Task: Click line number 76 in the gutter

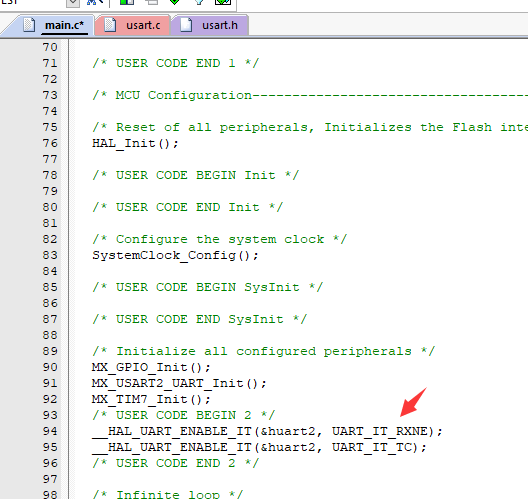Action: (x=50, y=143)
